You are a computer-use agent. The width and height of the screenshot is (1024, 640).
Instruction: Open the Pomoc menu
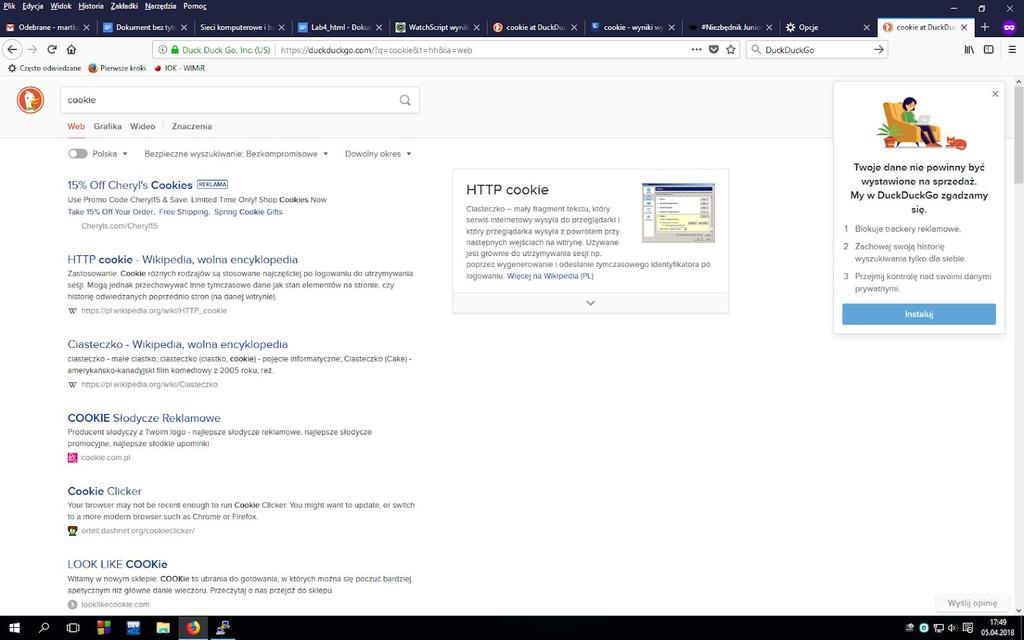pyautogui.click(x=195, y=6)
